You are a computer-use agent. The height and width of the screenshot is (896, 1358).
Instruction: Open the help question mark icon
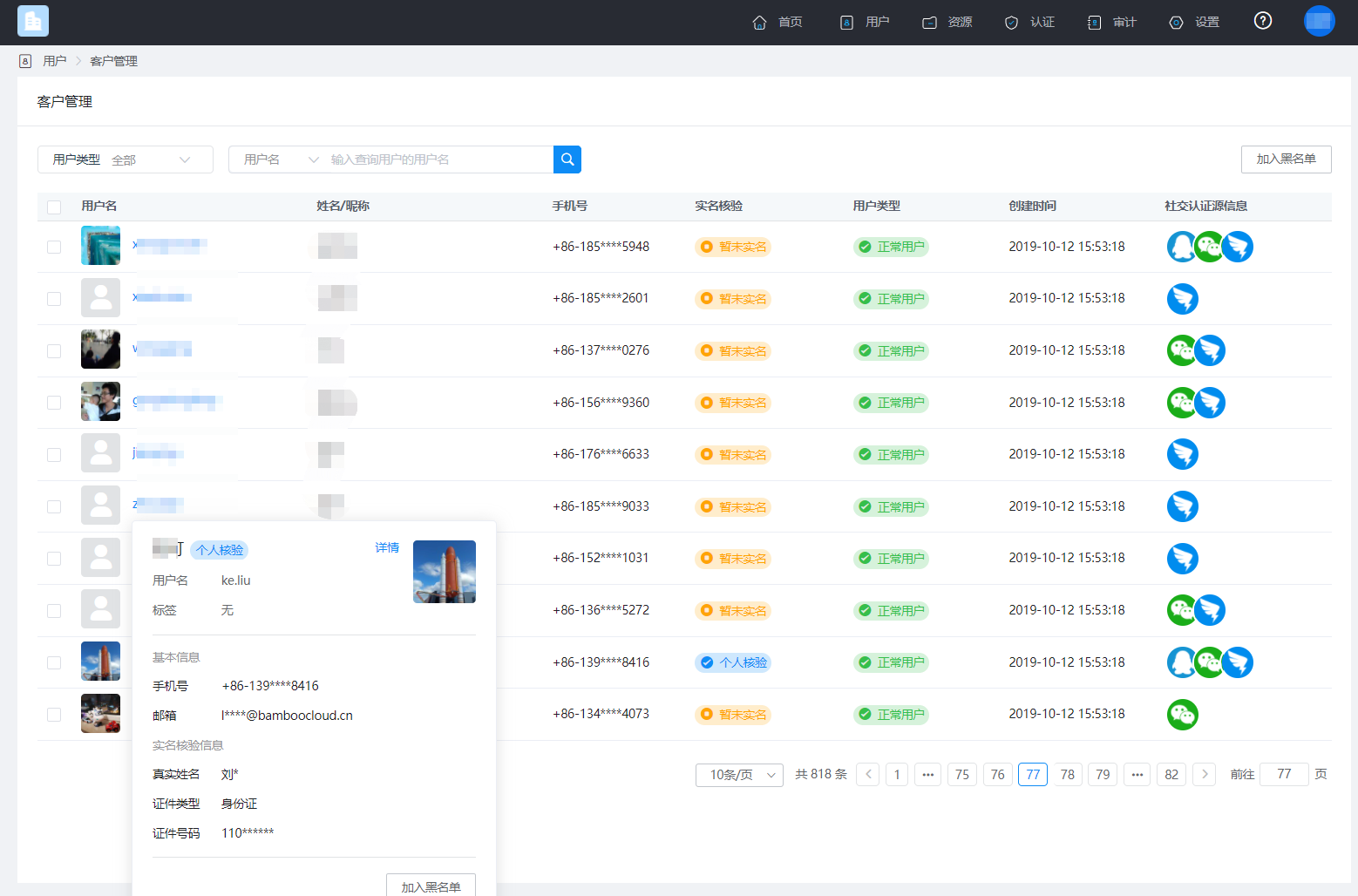(x=1263, y=21)
